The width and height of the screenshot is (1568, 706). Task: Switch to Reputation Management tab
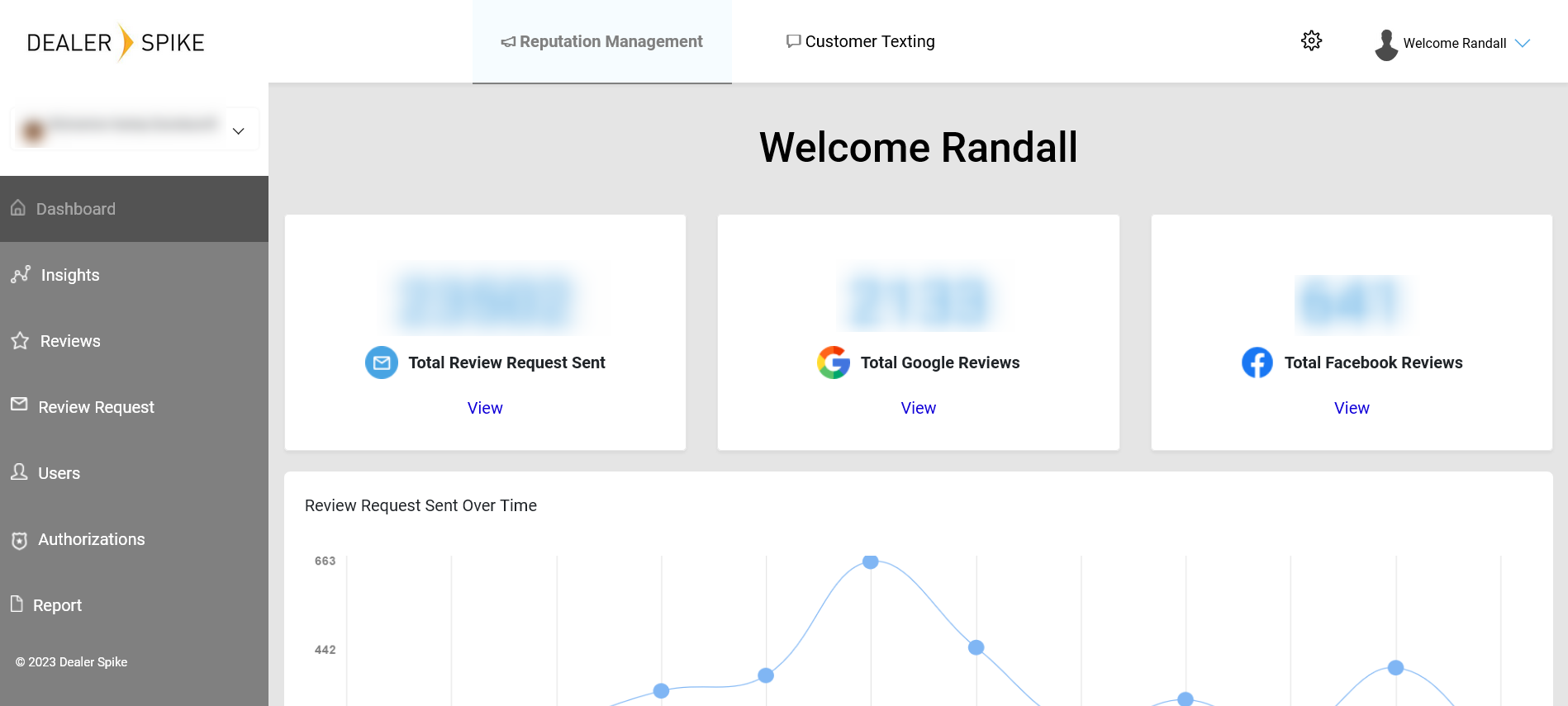pyautogui.click(x=602, y=41)
